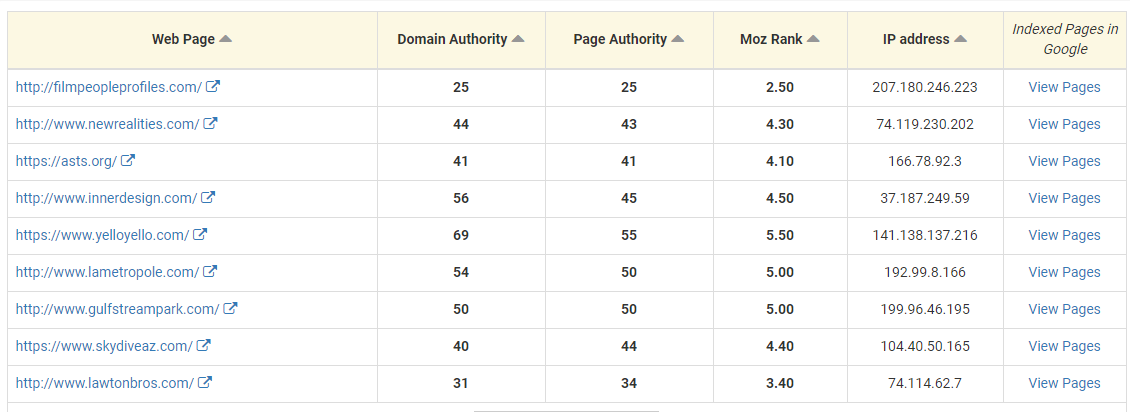Open the http://www.newrealities.com/ link
1130x412 pixels.
coord(108,124)
